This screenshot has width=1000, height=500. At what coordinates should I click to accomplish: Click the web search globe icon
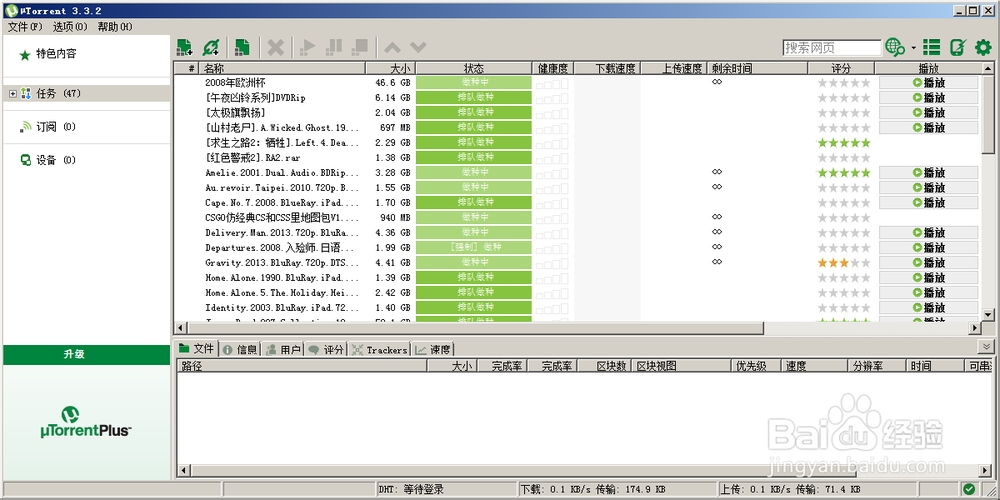click(x=895, y=47)
